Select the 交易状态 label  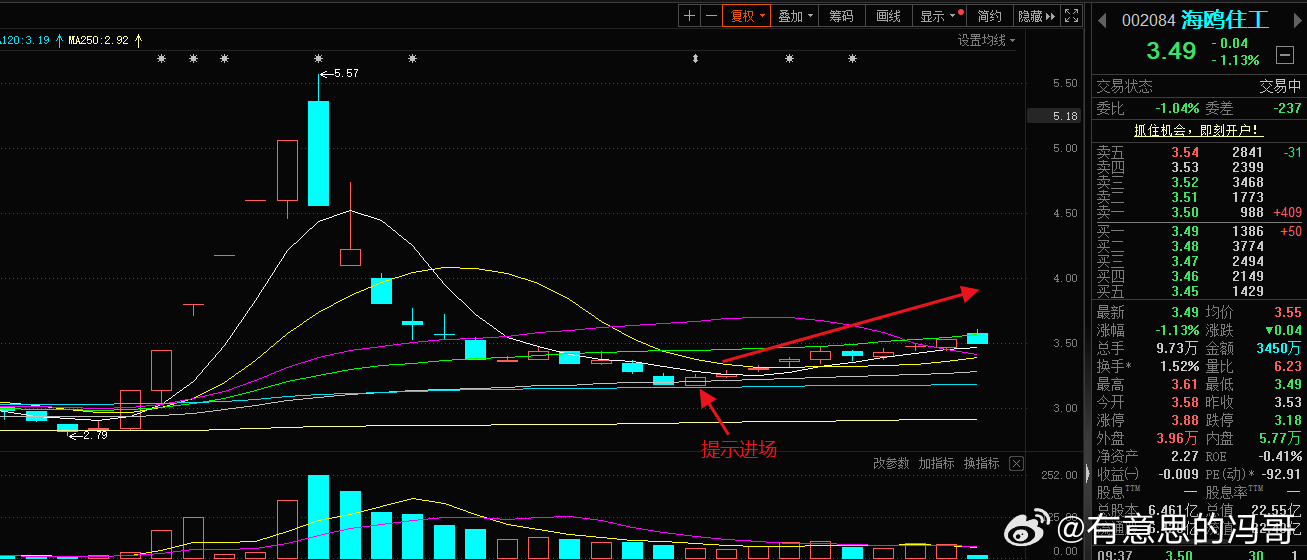click(x=1124, y=86)
